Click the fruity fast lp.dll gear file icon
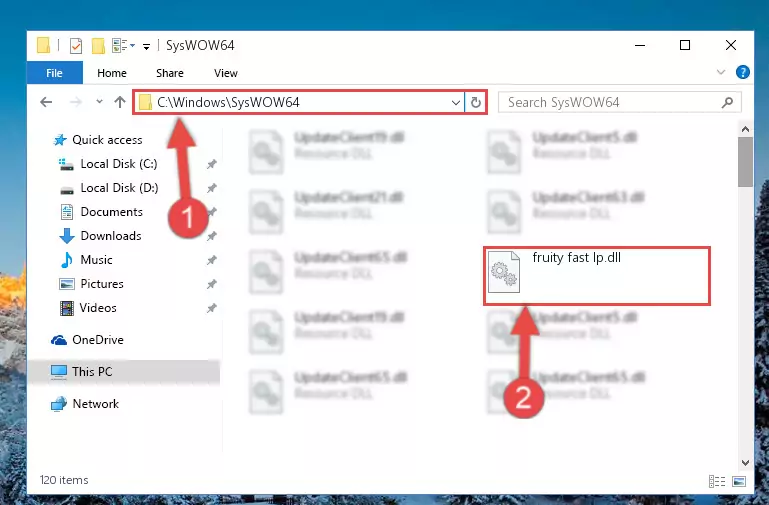 [504, 272]
